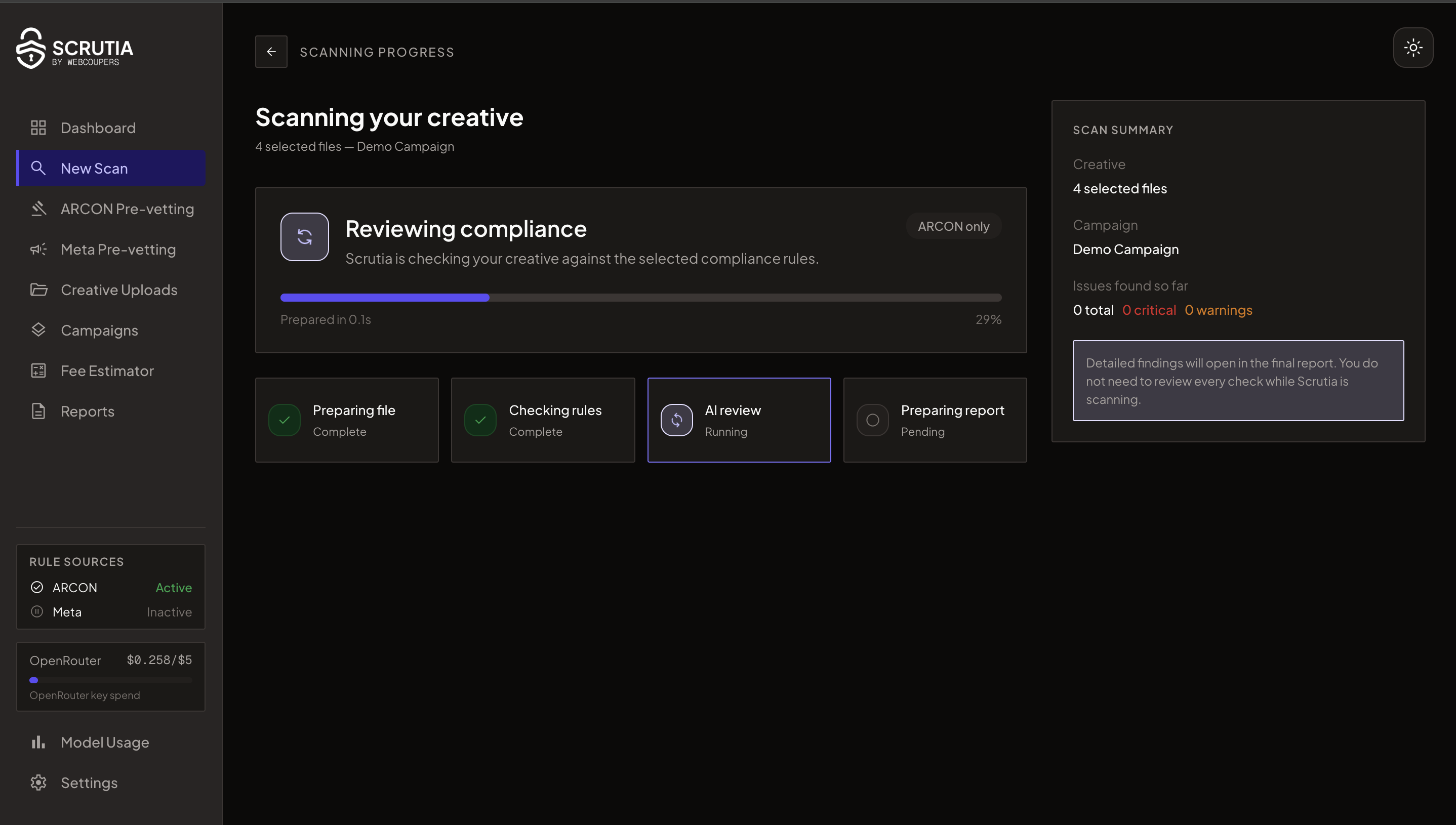Select the Preparing file step card
The width and height of the screenshot is (1456, 825).
click(x=347, y=420)
